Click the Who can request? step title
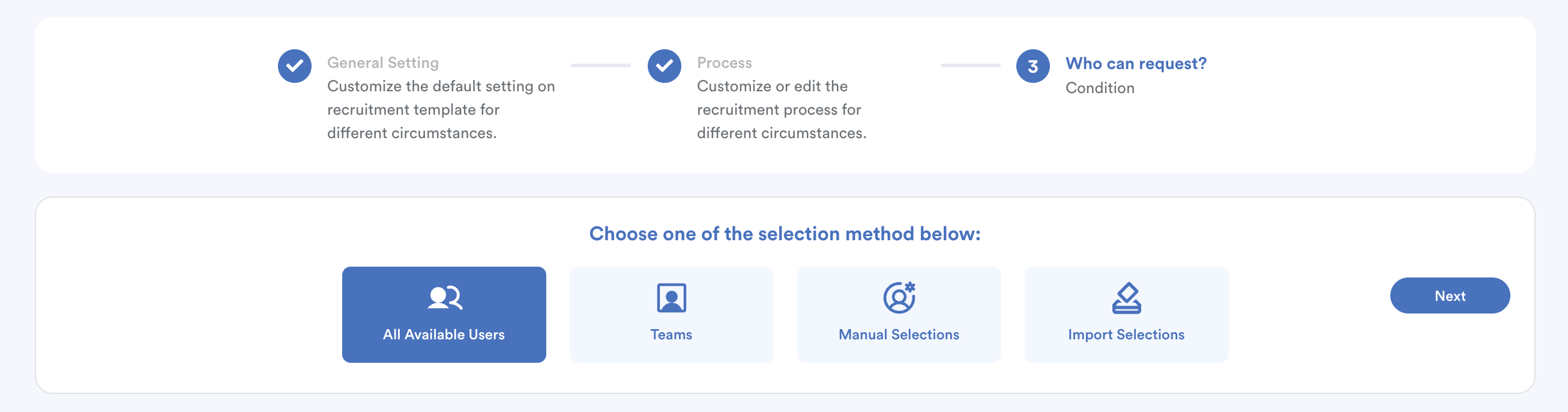The image size is (1568, 412). (x=1135, y=63)
